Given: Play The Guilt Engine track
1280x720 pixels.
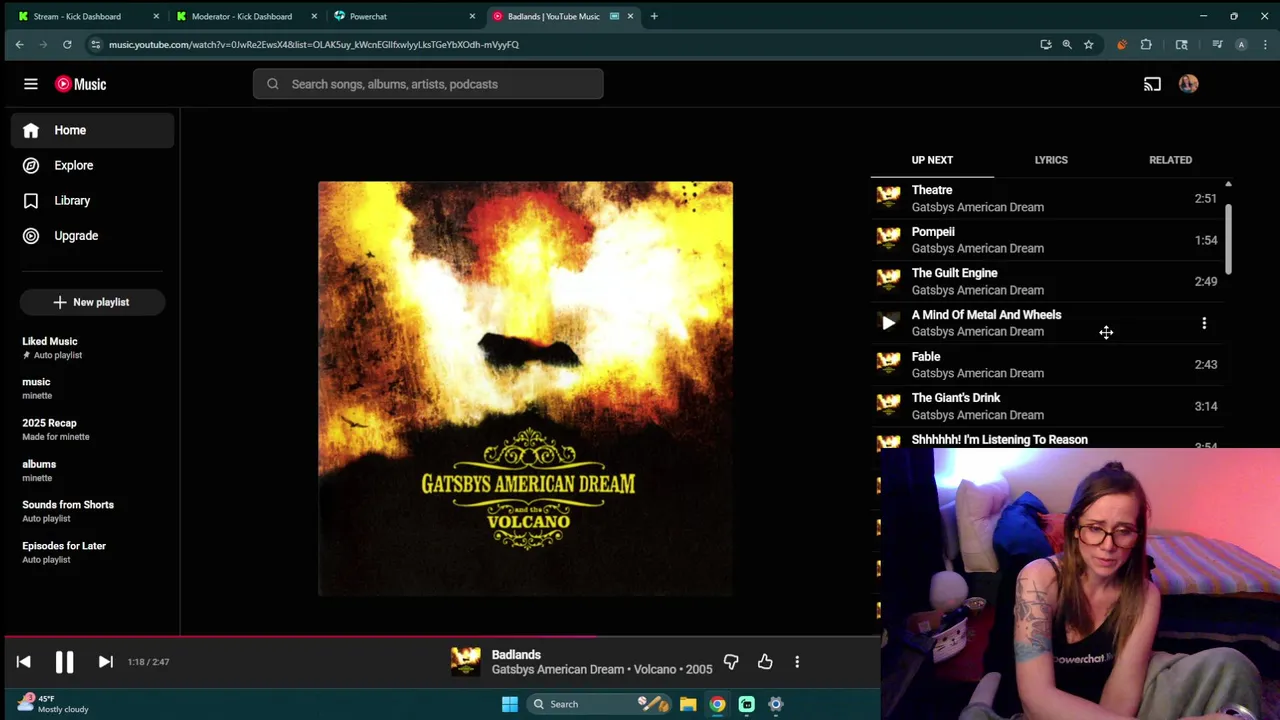Looking at the screenshot, I should point(1047,281).
